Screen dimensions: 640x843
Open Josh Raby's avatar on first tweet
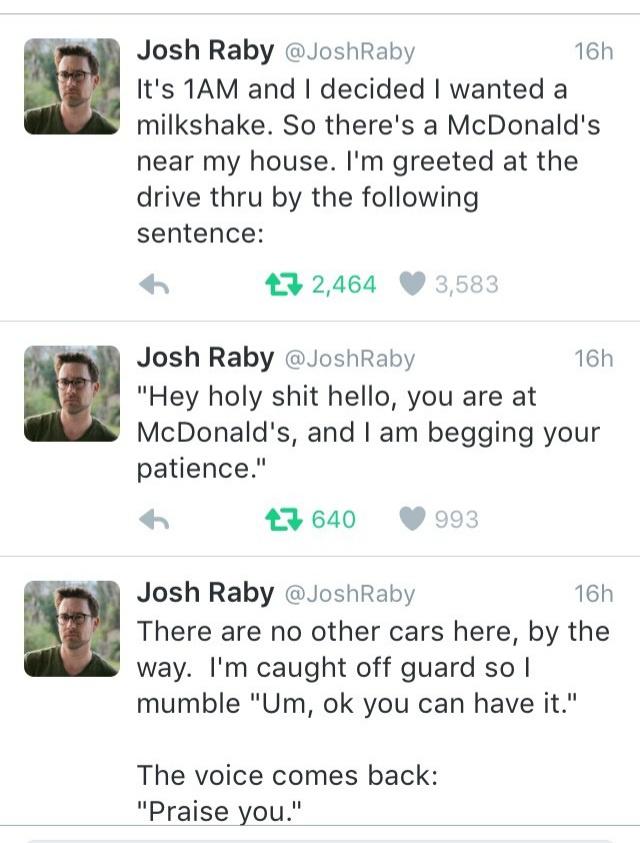pyautogui.click(x=71, y=86)
